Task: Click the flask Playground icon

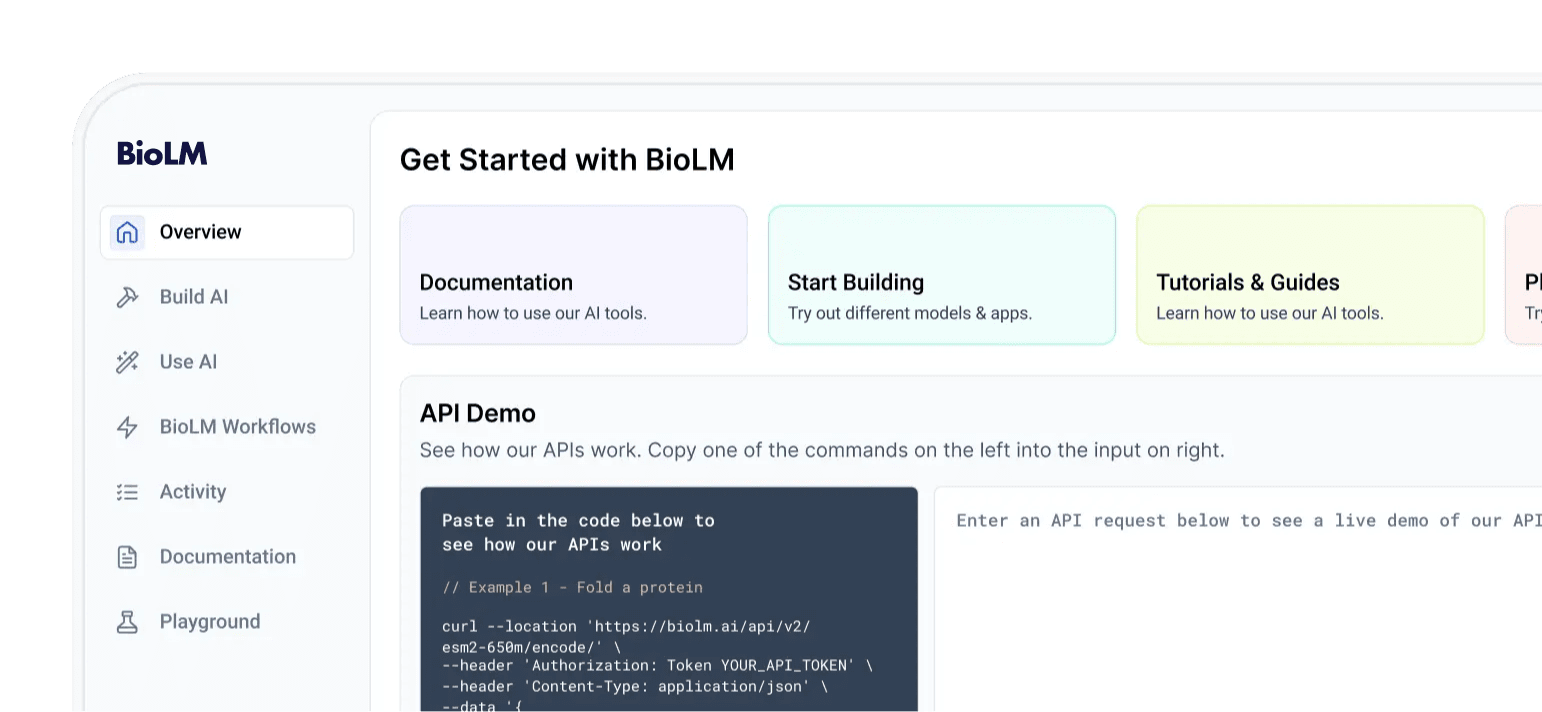Action: coord(127,622)
